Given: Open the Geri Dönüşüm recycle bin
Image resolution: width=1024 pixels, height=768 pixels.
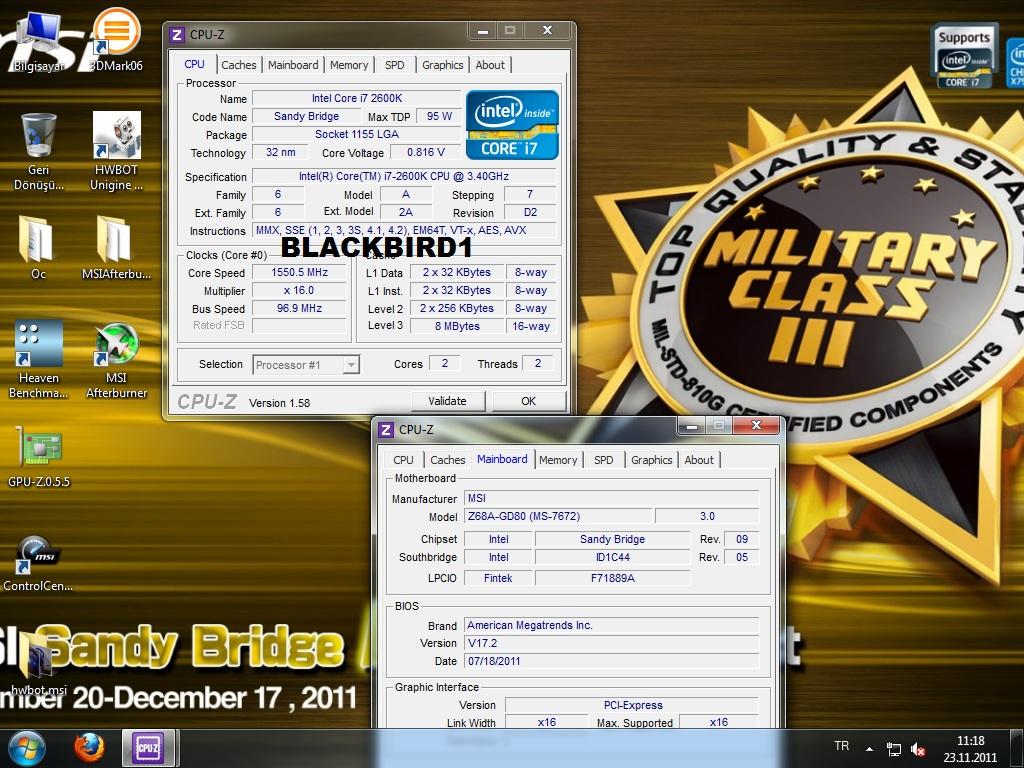Looking at the screenshot, I should pyautogui.click(x=39, y=152).
